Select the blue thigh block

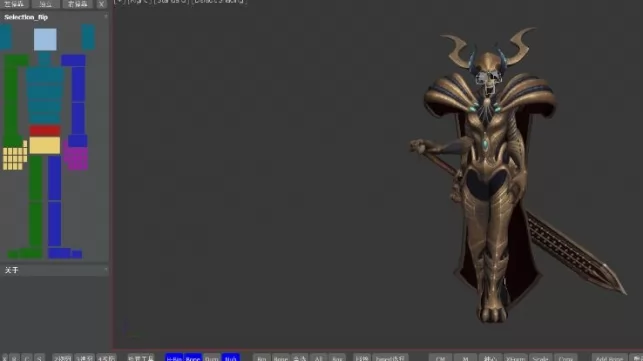point(55,178)
